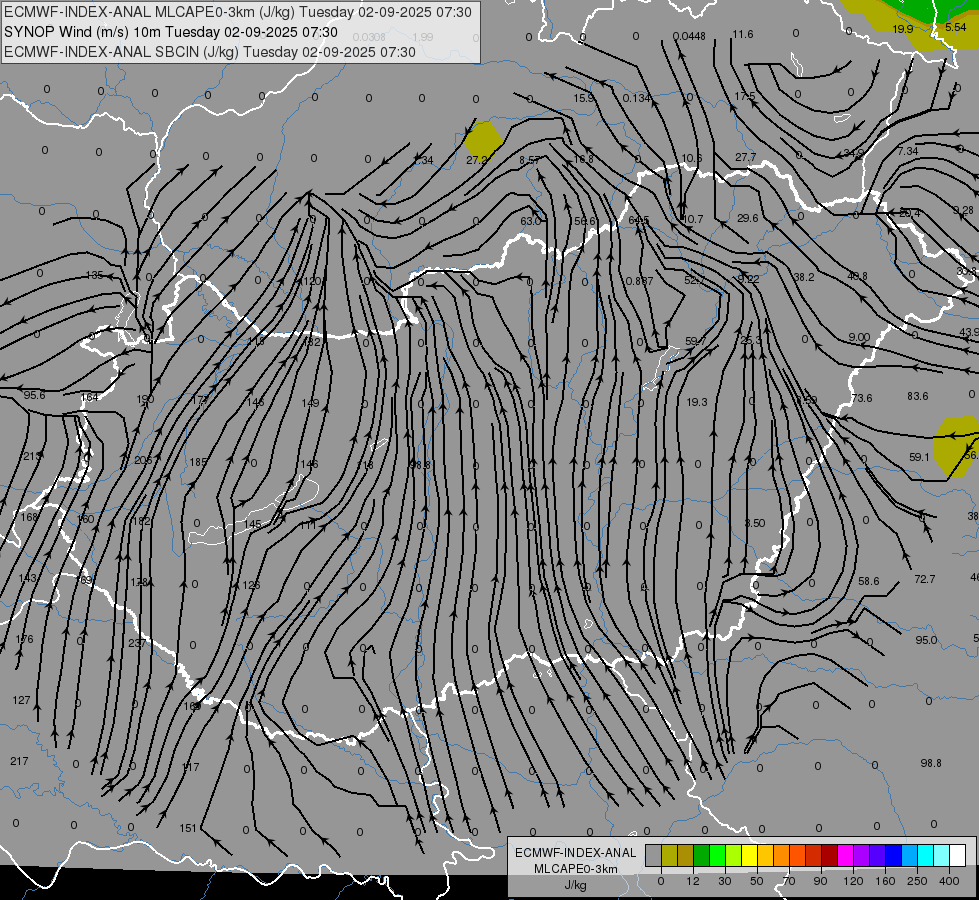The width and height of the screenshot is (979, 900).
Task: Click the map value 0.0448
Action: 689,36
